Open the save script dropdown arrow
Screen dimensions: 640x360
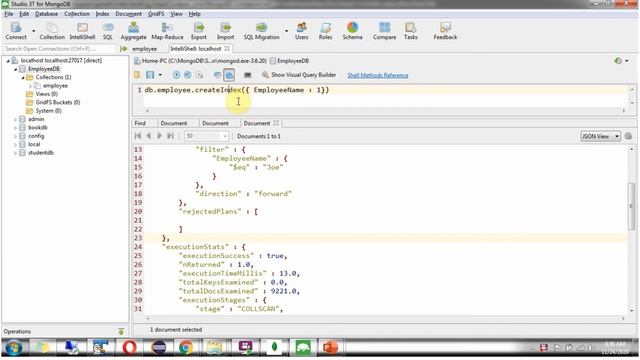tap(160, 75)
